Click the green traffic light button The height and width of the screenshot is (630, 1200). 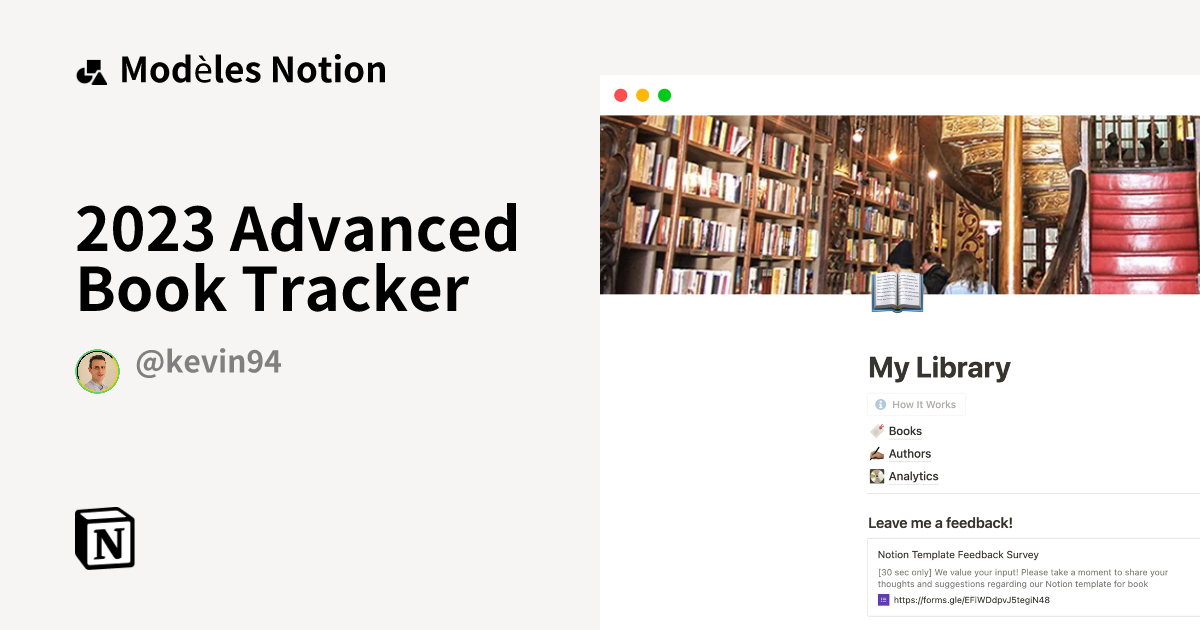(664, 95)
